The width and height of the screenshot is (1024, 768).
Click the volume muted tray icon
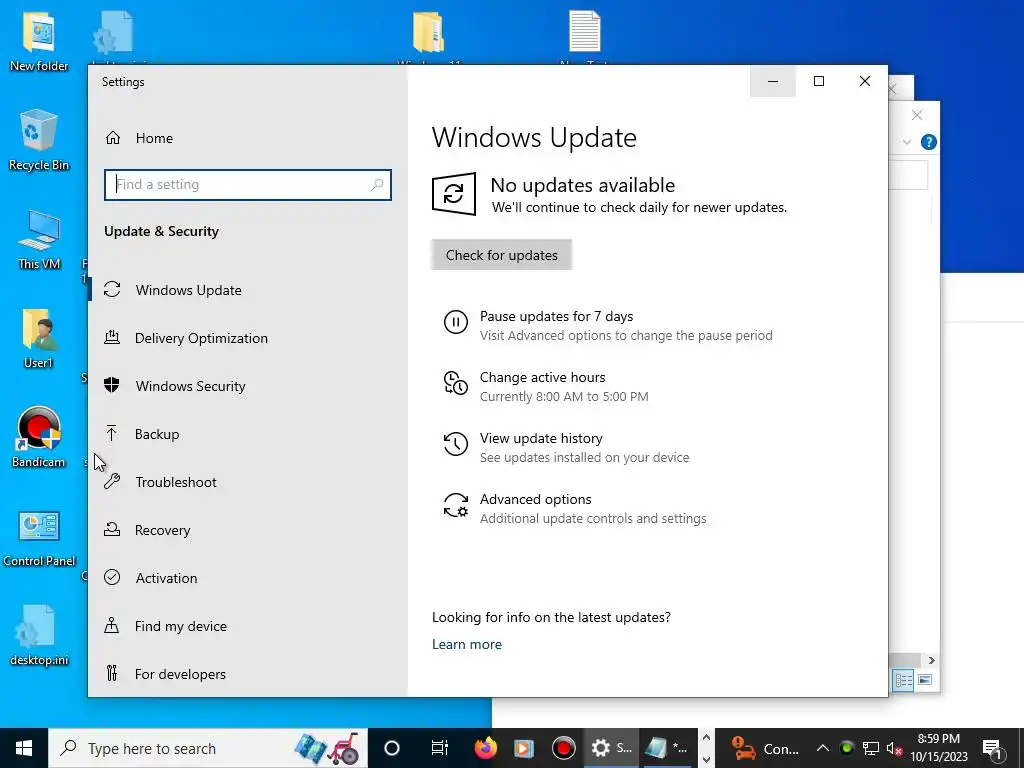[894, 748]
